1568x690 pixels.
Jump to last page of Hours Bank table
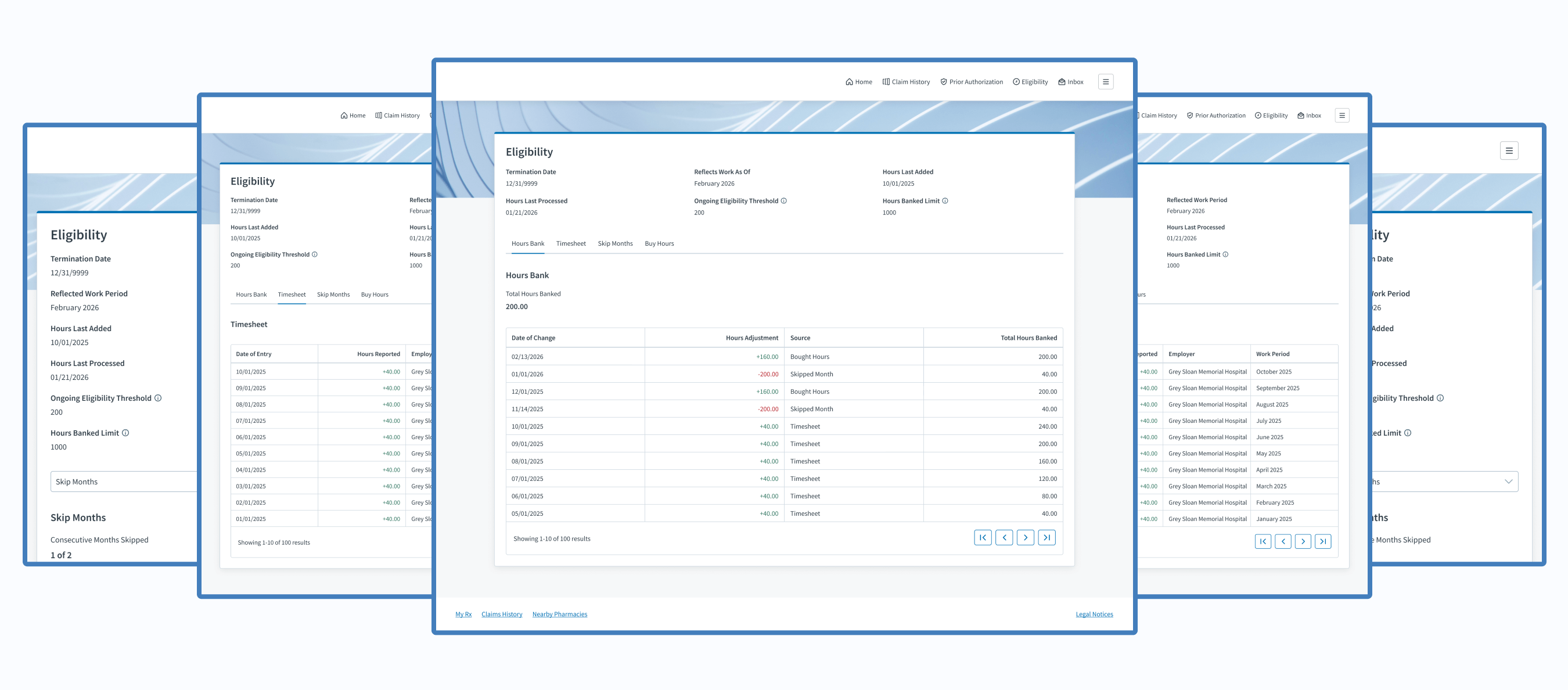(x=1046, y=538)
